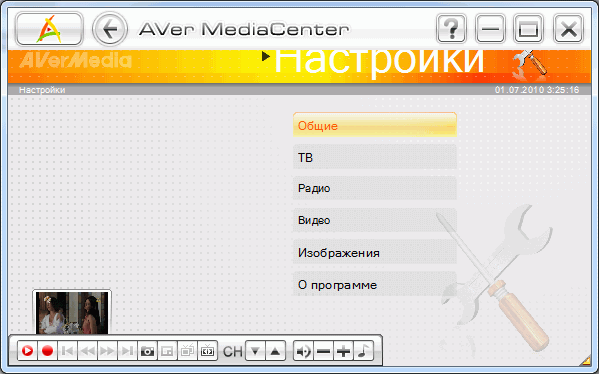This screenshot has height=374, width=599.
Task: Open the Радио settings section
Action: click(375, 188)
